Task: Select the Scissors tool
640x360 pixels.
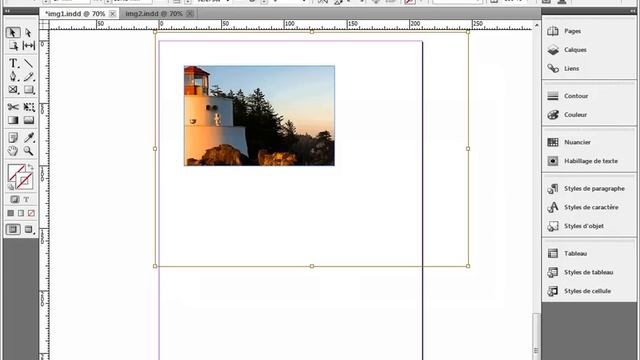Action: tap(13, 107)
